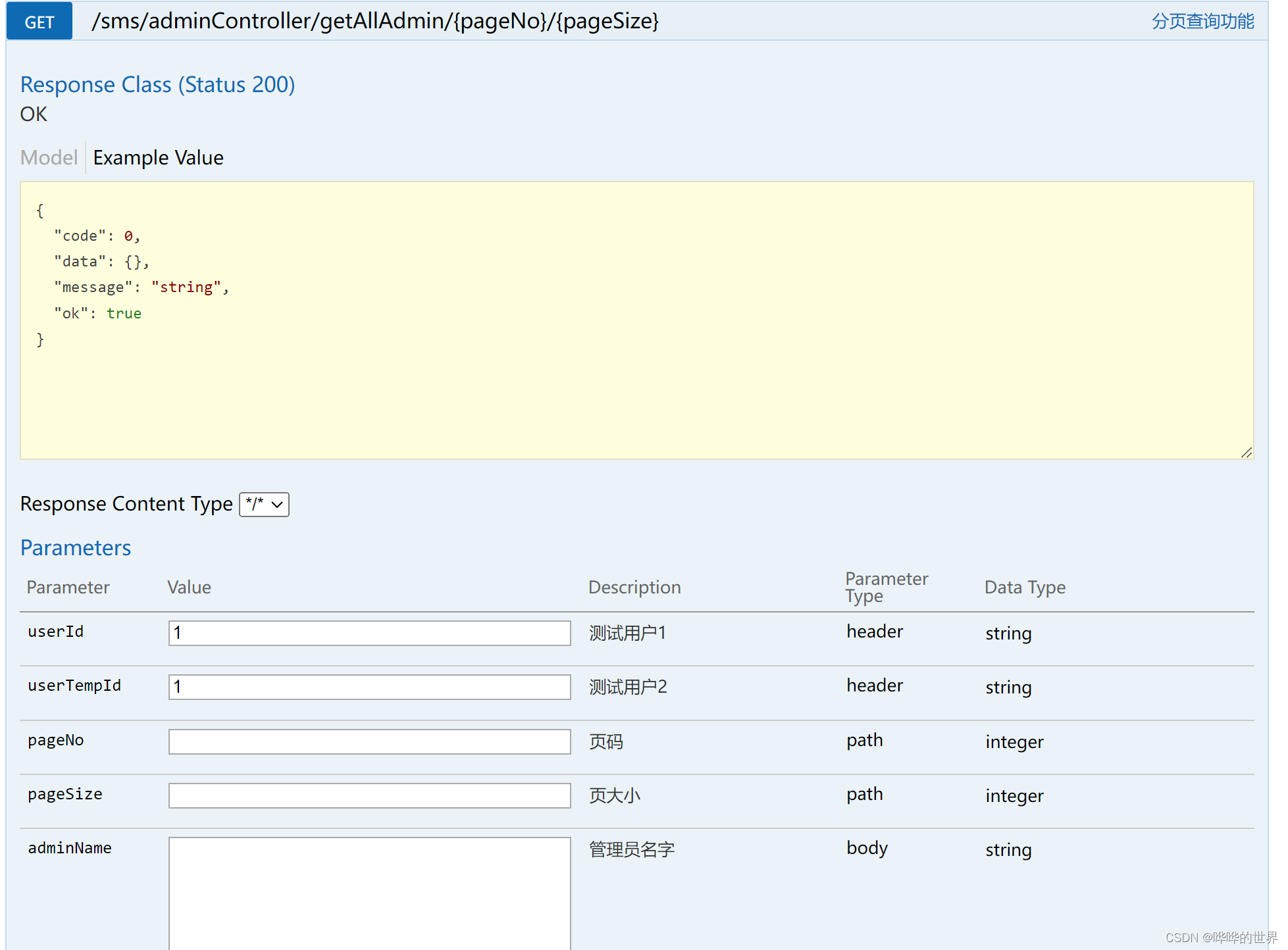Click the Description column header

tap(634, 587)
